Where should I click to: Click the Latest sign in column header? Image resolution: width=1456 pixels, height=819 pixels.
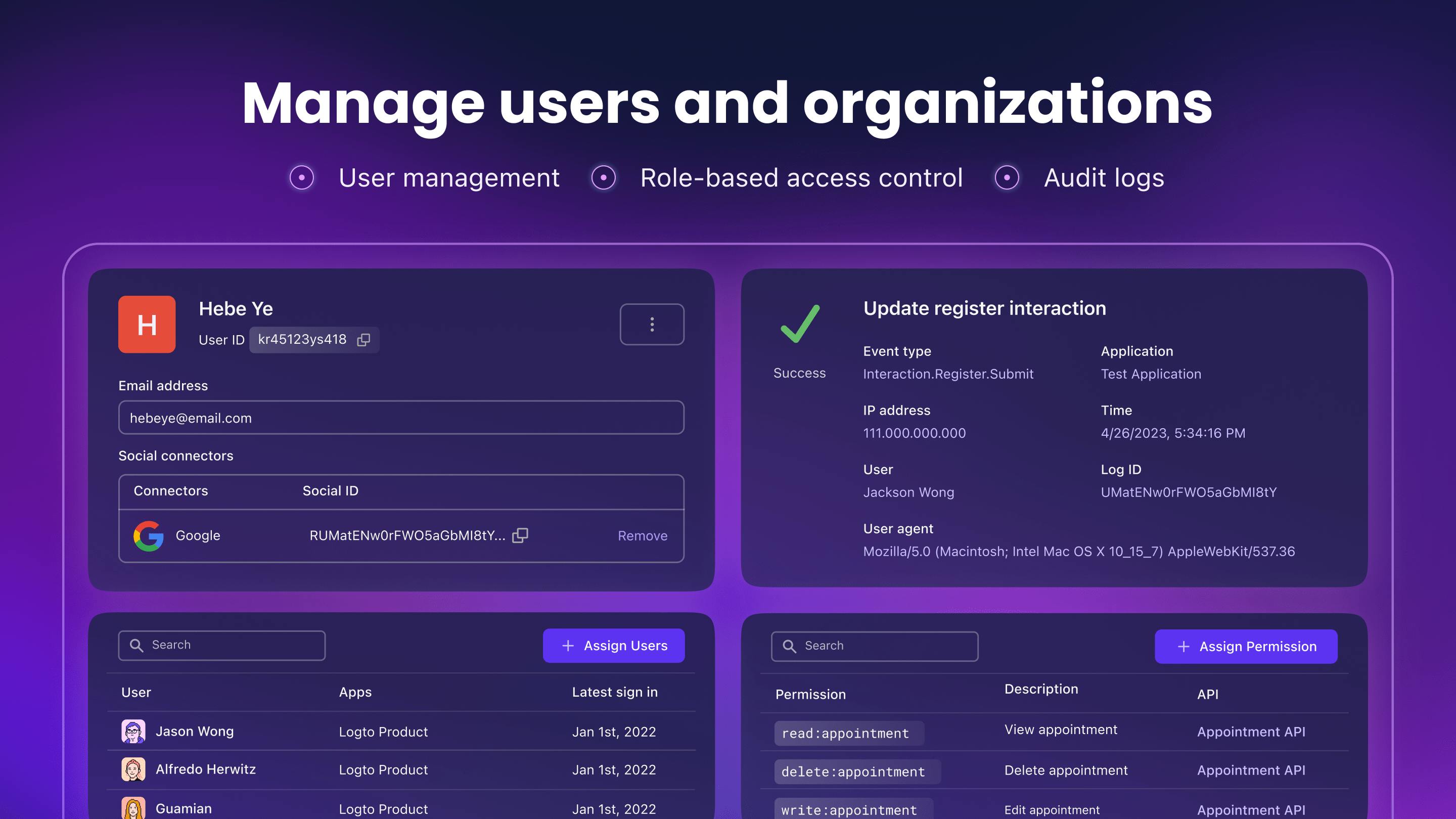tap(614, 693)
